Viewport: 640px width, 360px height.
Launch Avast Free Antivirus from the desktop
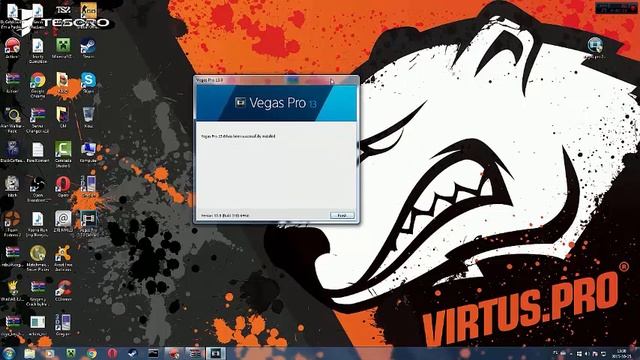(x=63, y=258)
